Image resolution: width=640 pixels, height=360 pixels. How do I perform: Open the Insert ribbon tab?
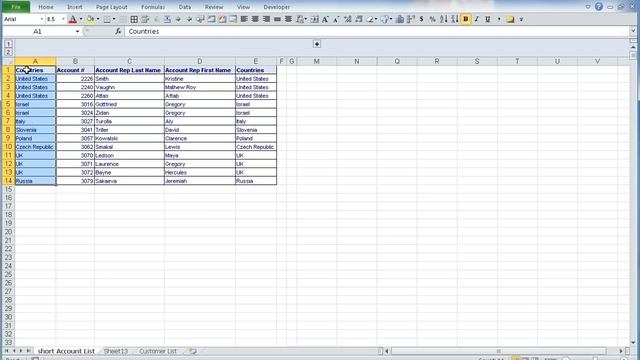point(74,7)
